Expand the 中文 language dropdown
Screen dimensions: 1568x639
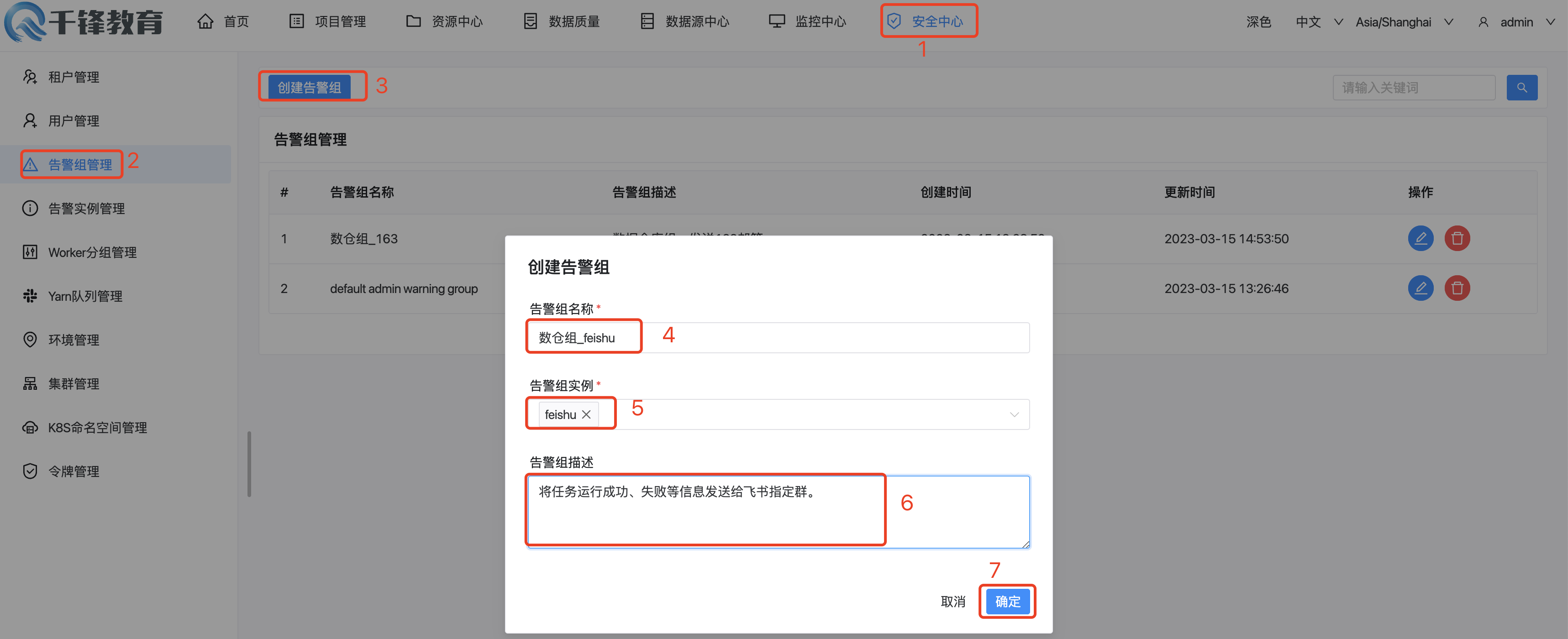click(x=1318, y=22)
